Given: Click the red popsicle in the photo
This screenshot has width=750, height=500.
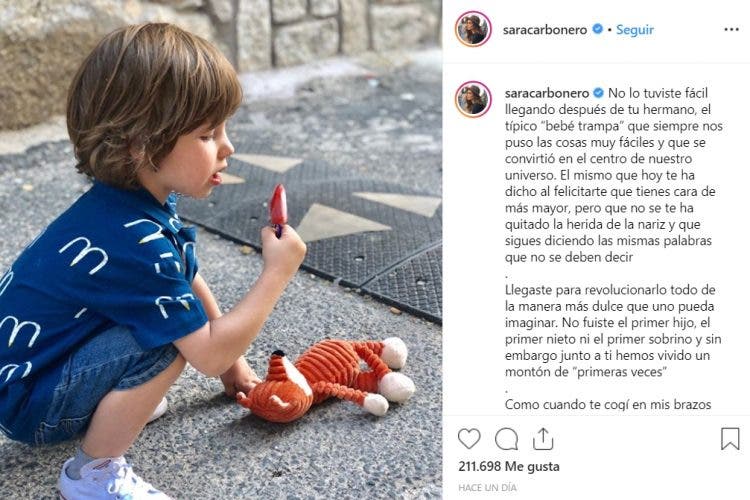Looking at the screenshot, I should 278,210.
